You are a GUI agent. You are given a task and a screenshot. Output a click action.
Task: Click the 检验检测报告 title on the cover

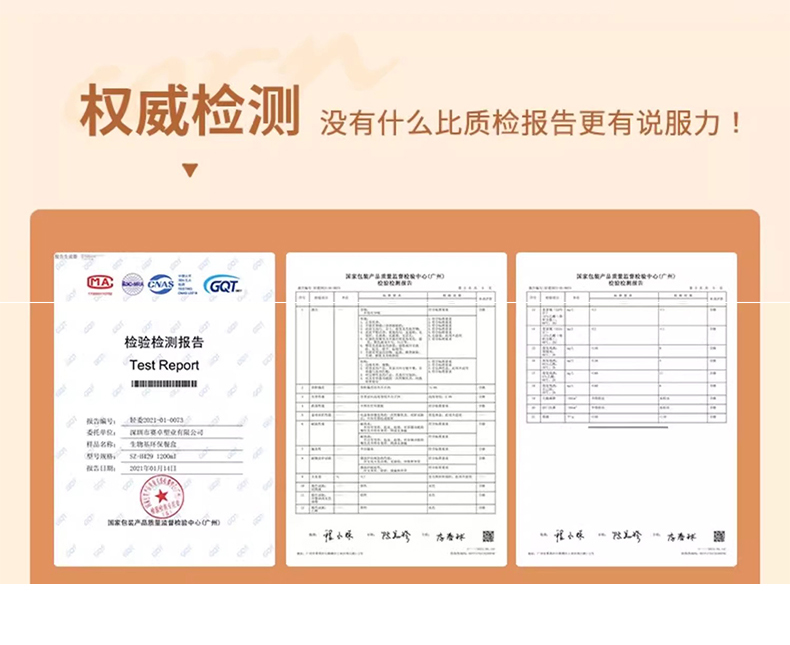tap(164, 342)
